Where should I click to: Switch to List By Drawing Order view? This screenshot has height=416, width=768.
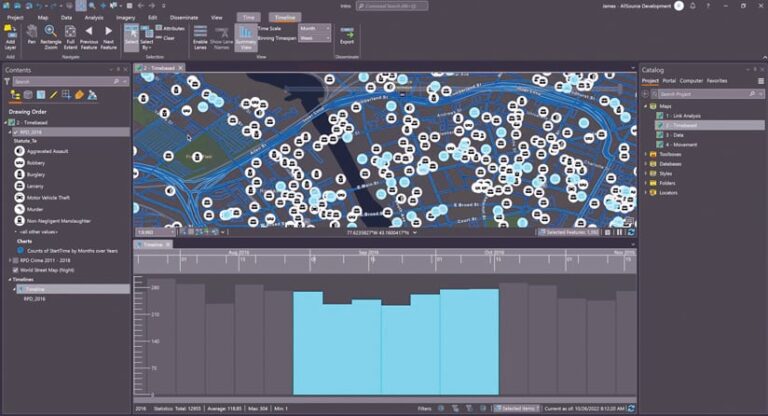(x=15, y=95)
